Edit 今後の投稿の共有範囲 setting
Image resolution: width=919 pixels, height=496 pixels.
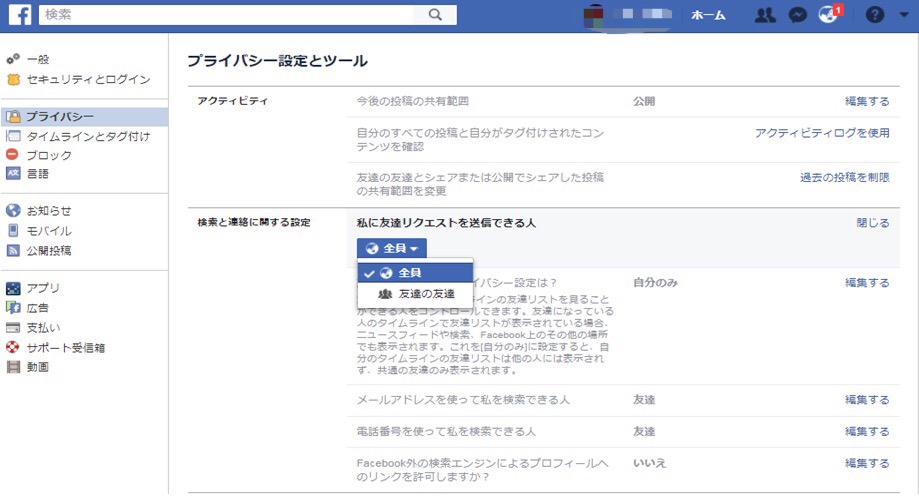(867, 101)
